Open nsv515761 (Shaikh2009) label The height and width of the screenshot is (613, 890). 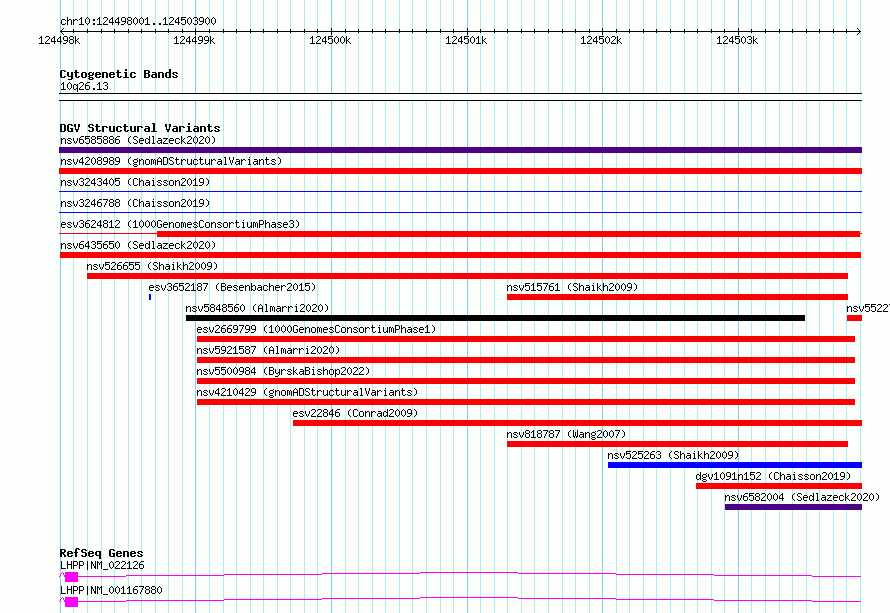tap(572, 287)
